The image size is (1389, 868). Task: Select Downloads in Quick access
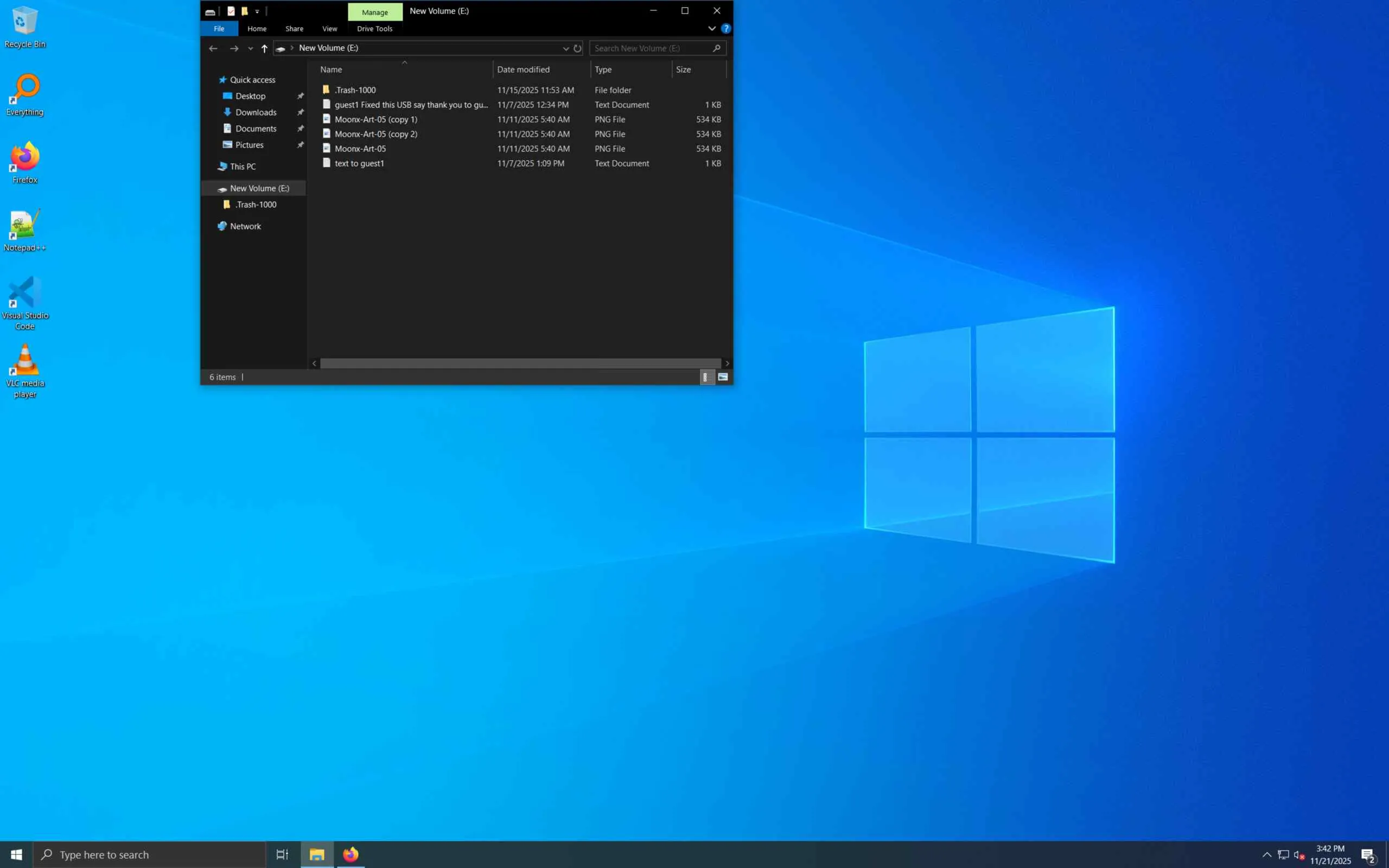[x=256, y=112]
